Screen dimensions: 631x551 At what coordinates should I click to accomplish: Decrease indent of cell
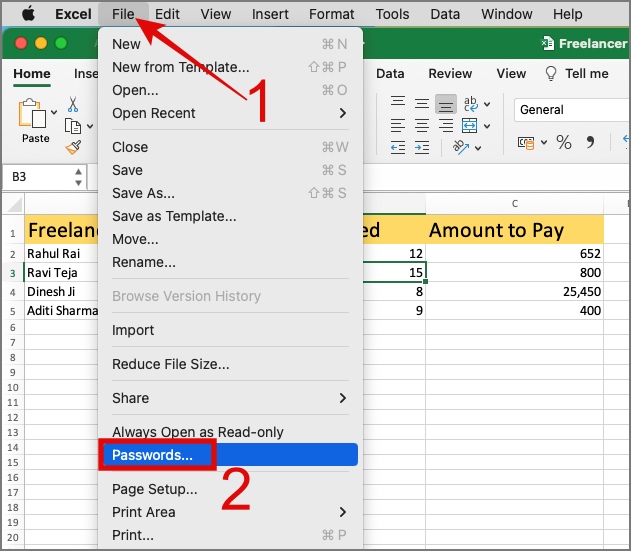coord(398,148)
